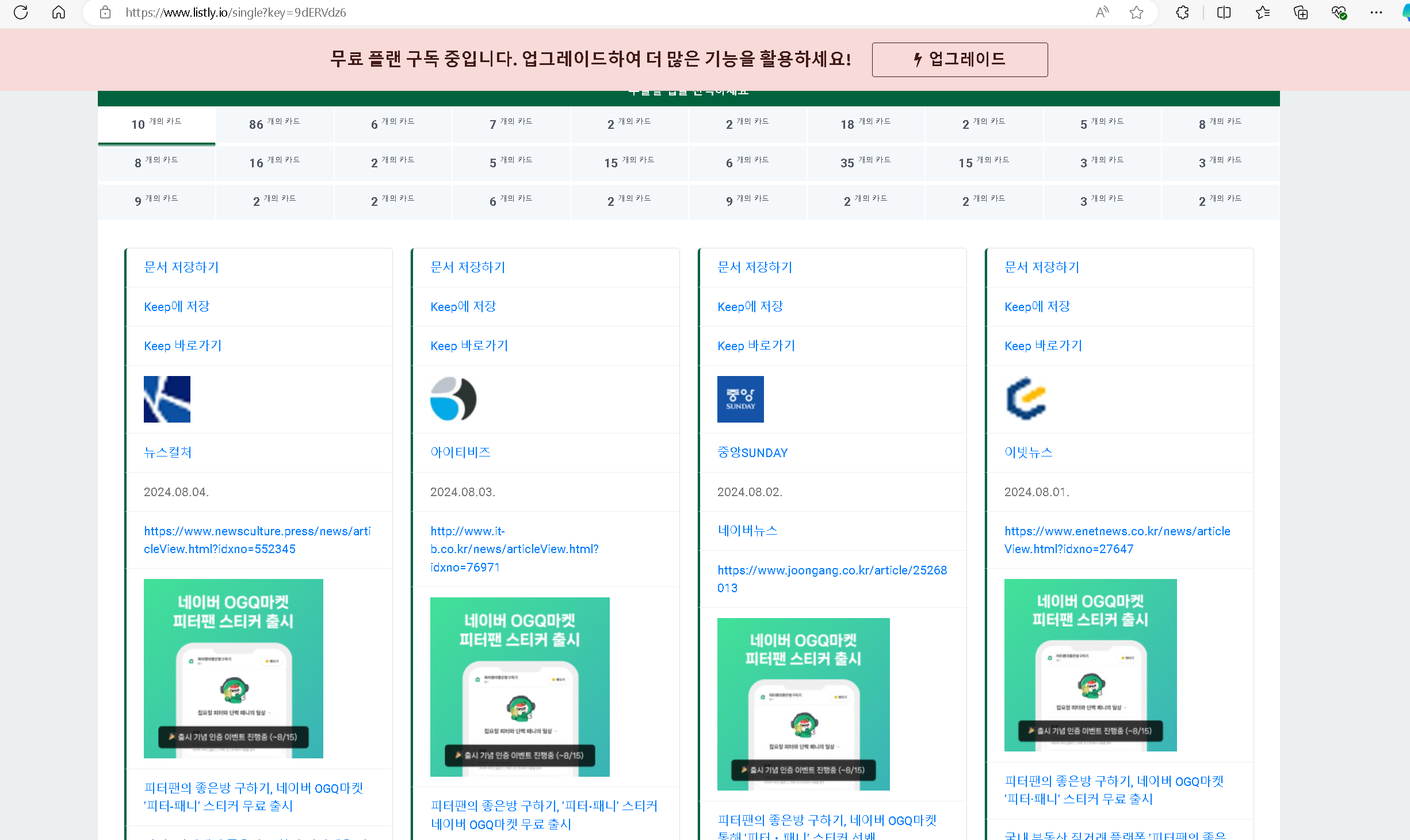This screenshot has width=1410, height=840.
Task: Open the 네이버뉴스 link
Action: pos(747,531)
